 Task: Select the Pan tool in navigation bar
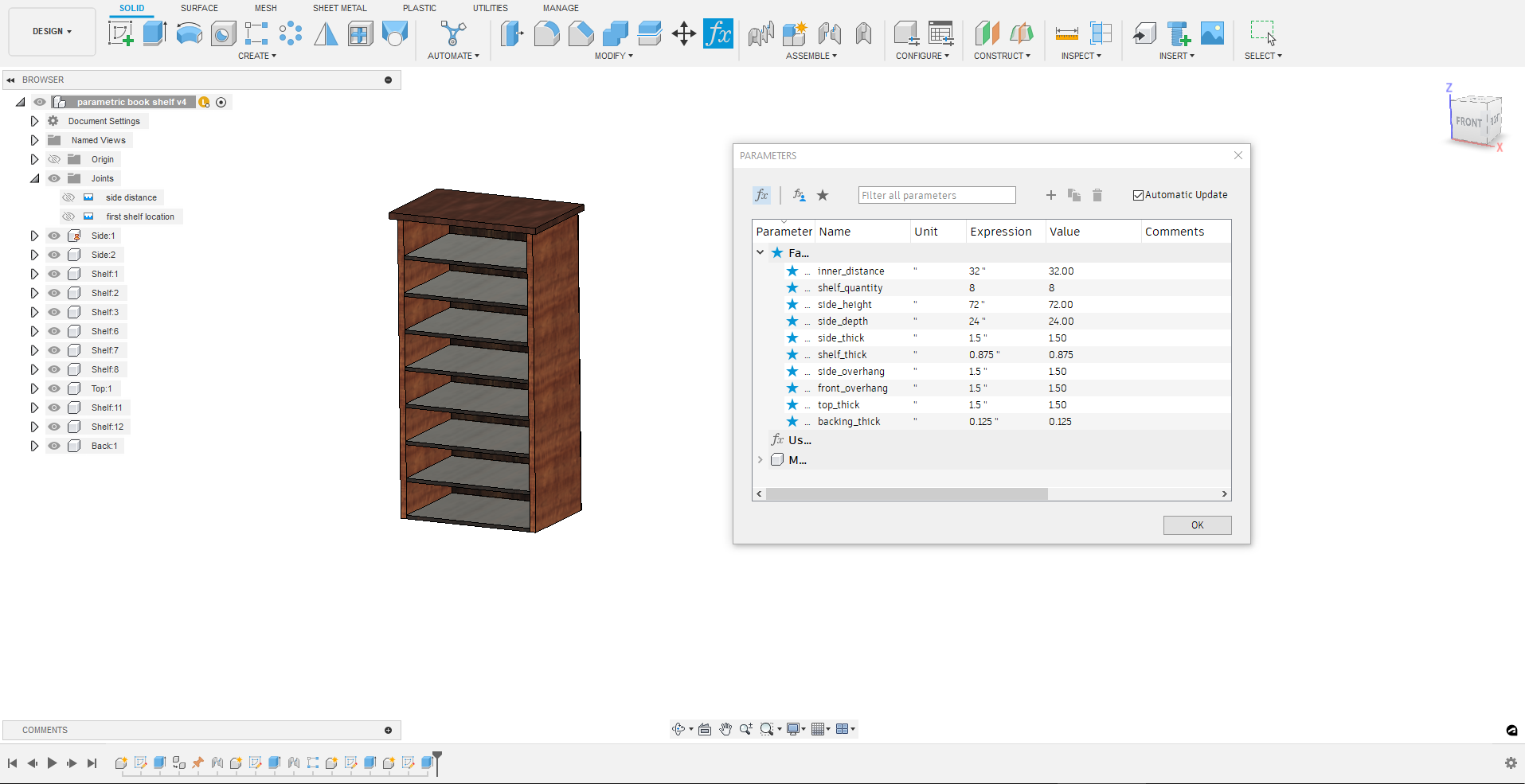tap(725, 728)
